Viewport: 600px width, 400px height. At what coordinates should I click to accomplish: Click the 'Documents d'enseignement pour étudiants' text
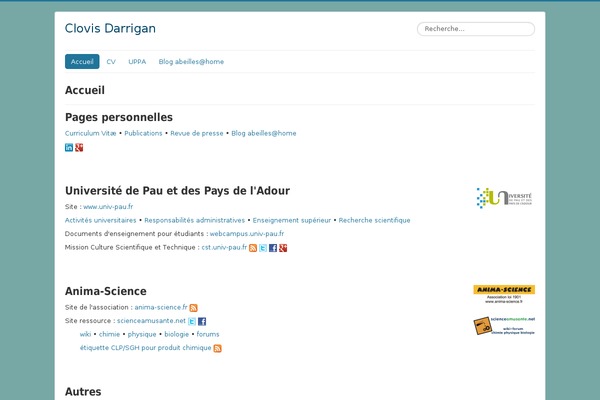134,234
